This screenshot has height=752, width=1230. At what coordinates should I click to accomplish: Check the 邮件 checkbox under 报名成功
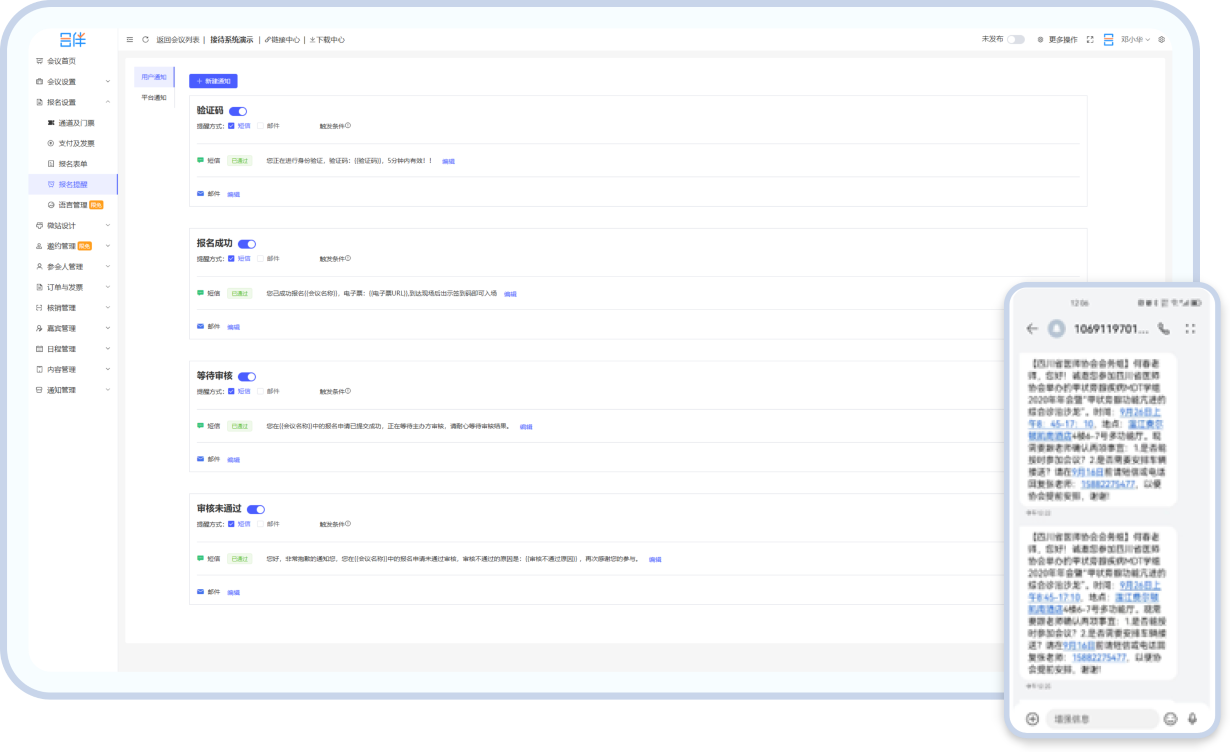[x=261, y=258]
